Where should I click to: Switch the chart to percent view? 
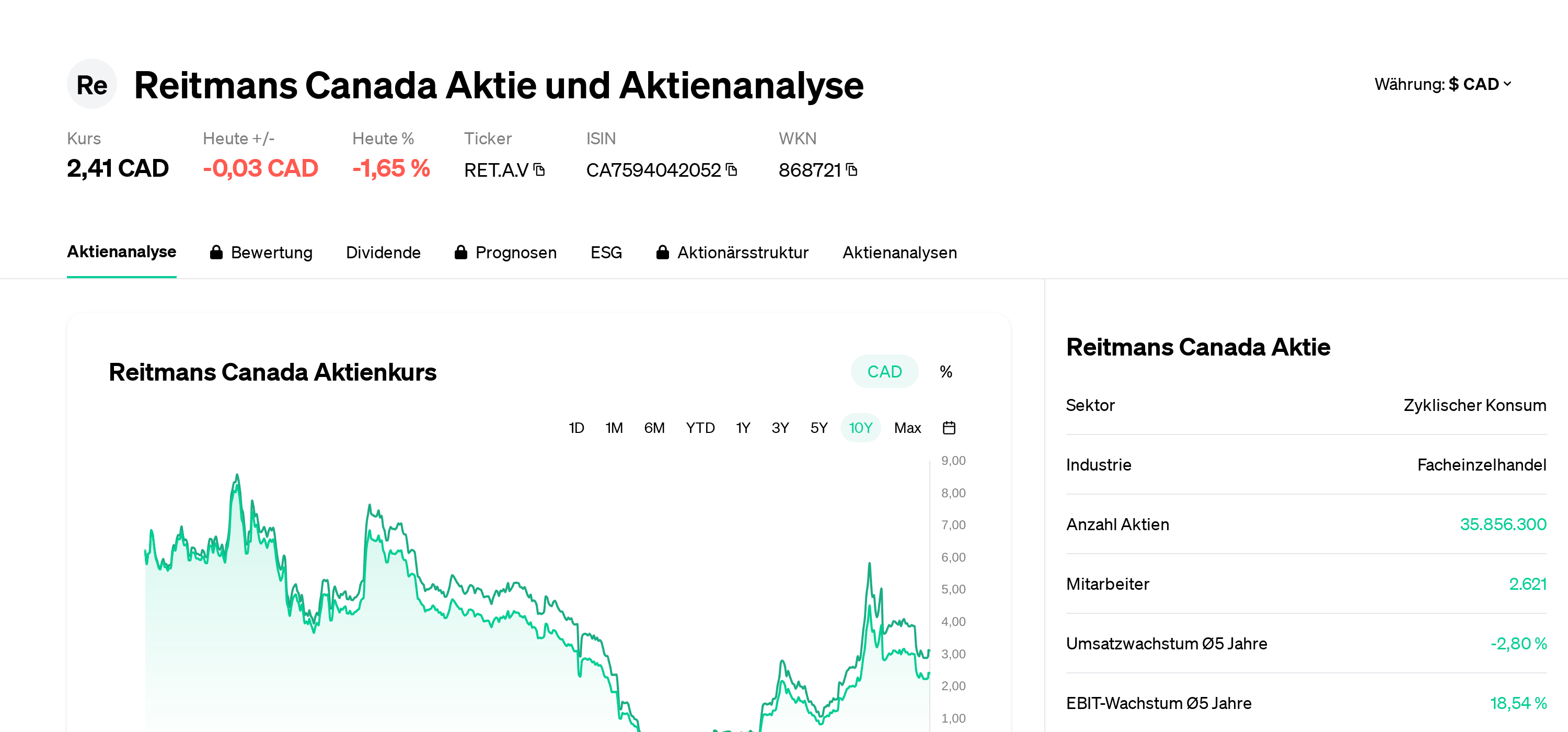click(x=946, y=371)
